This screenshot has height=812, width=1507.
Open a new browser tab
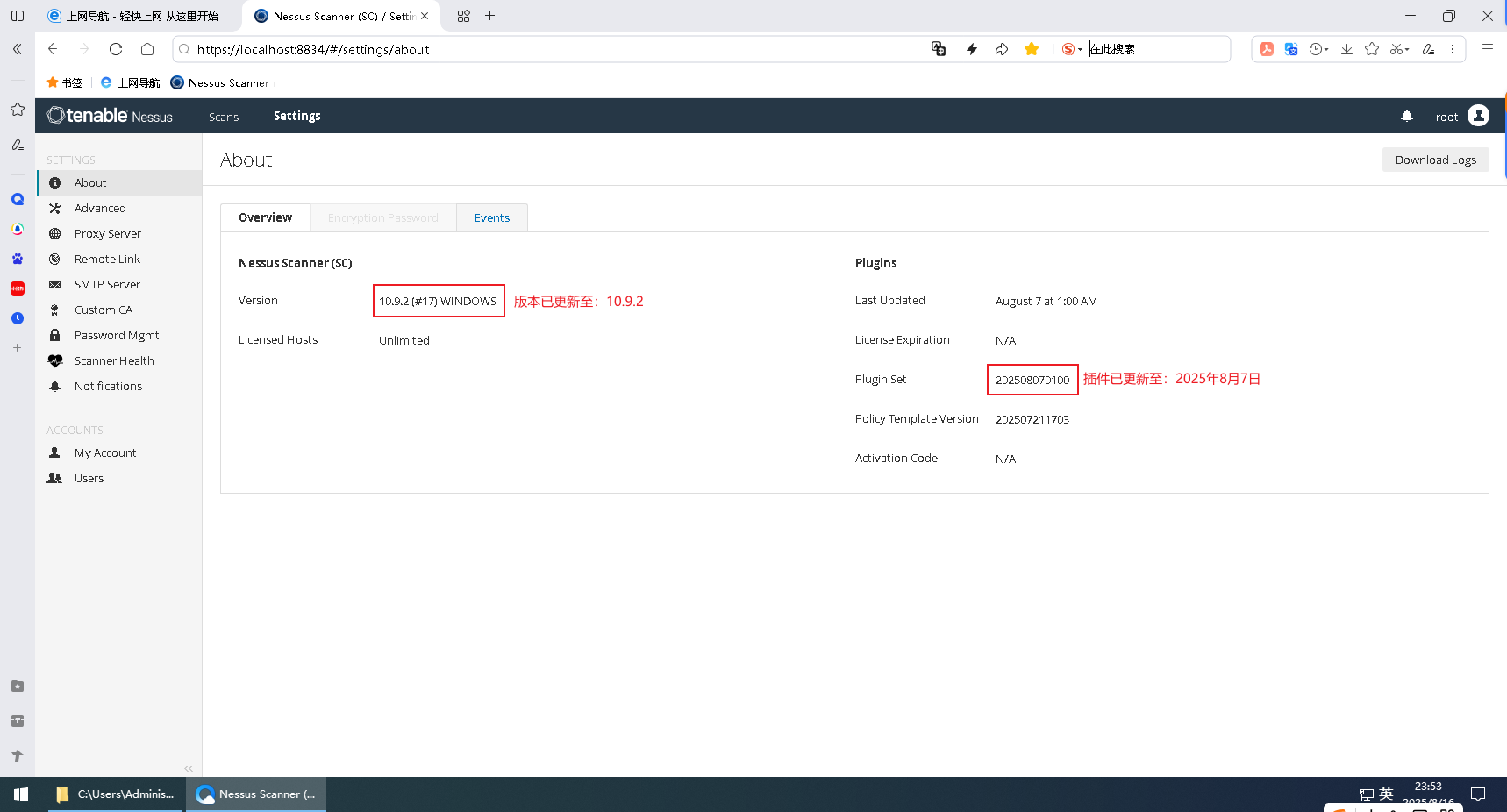490,16
